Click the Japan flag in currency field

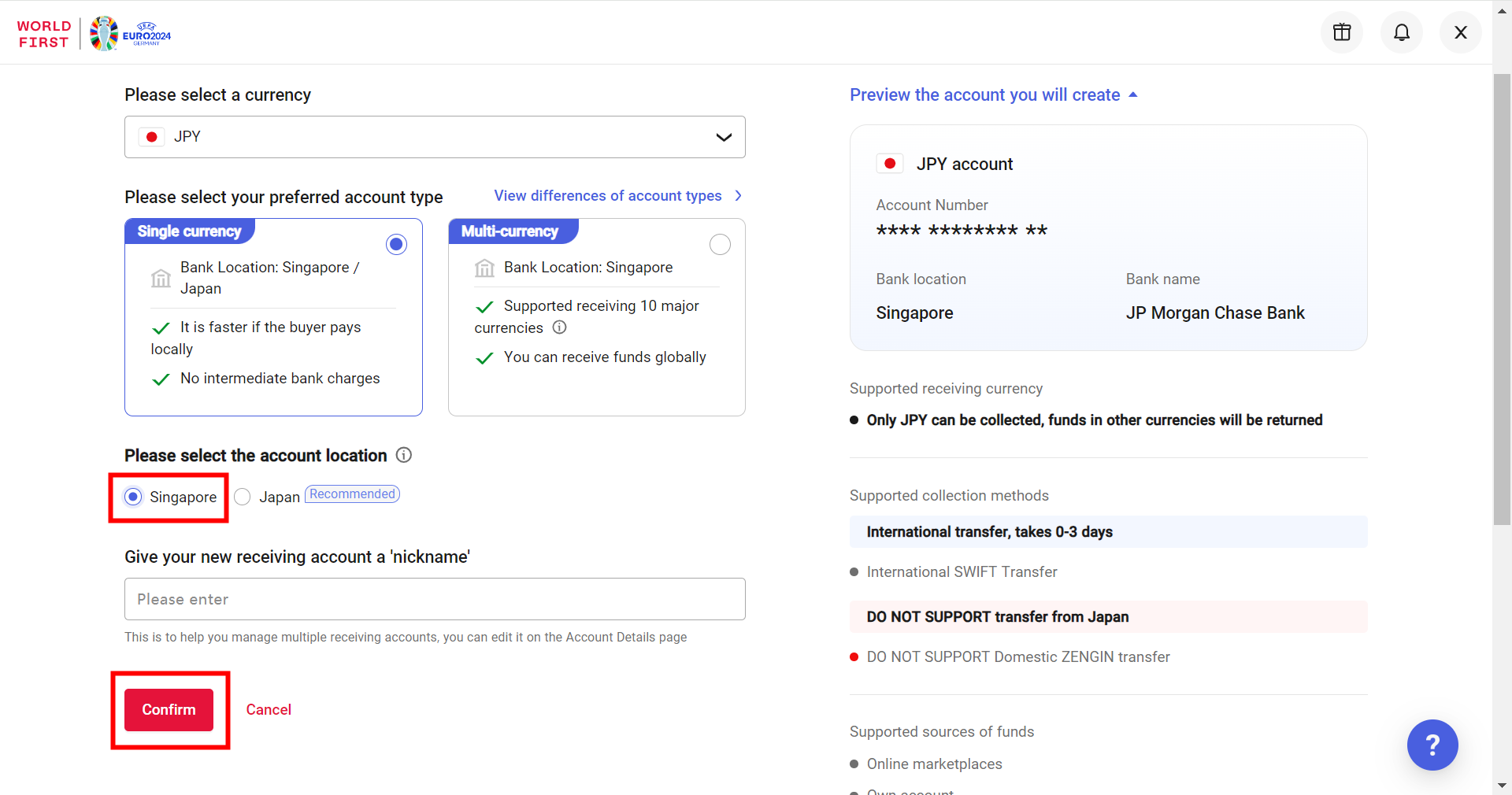[152, 137]
